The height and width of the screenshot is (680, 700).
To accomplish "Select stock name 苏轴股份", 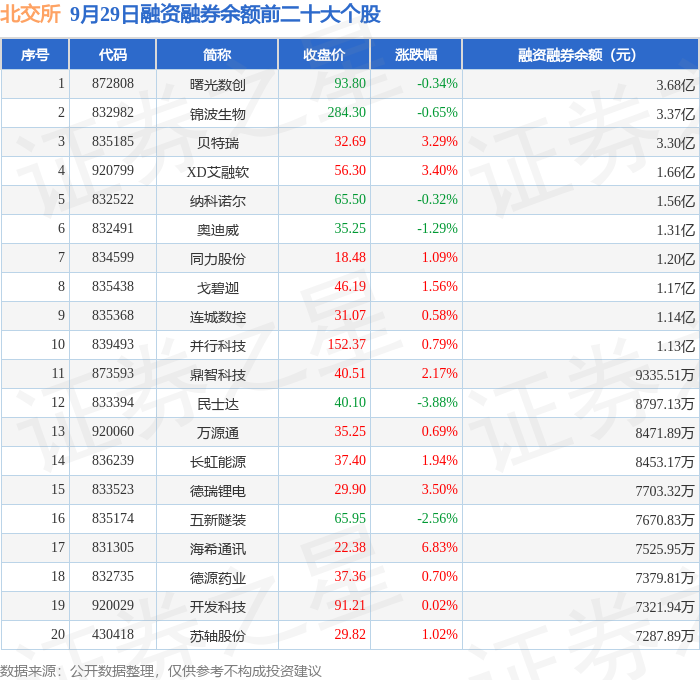I will [217, 636].
